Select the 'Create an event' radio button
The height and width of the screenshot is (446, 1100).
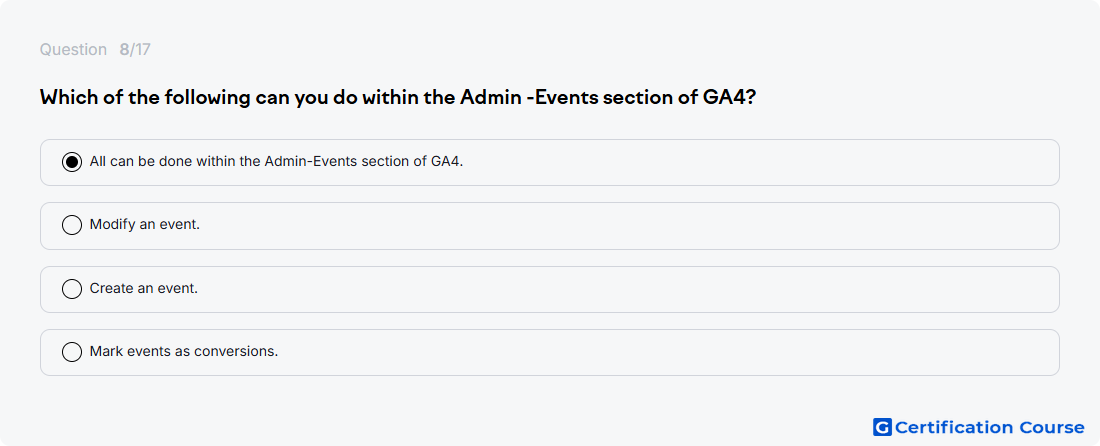72,288
